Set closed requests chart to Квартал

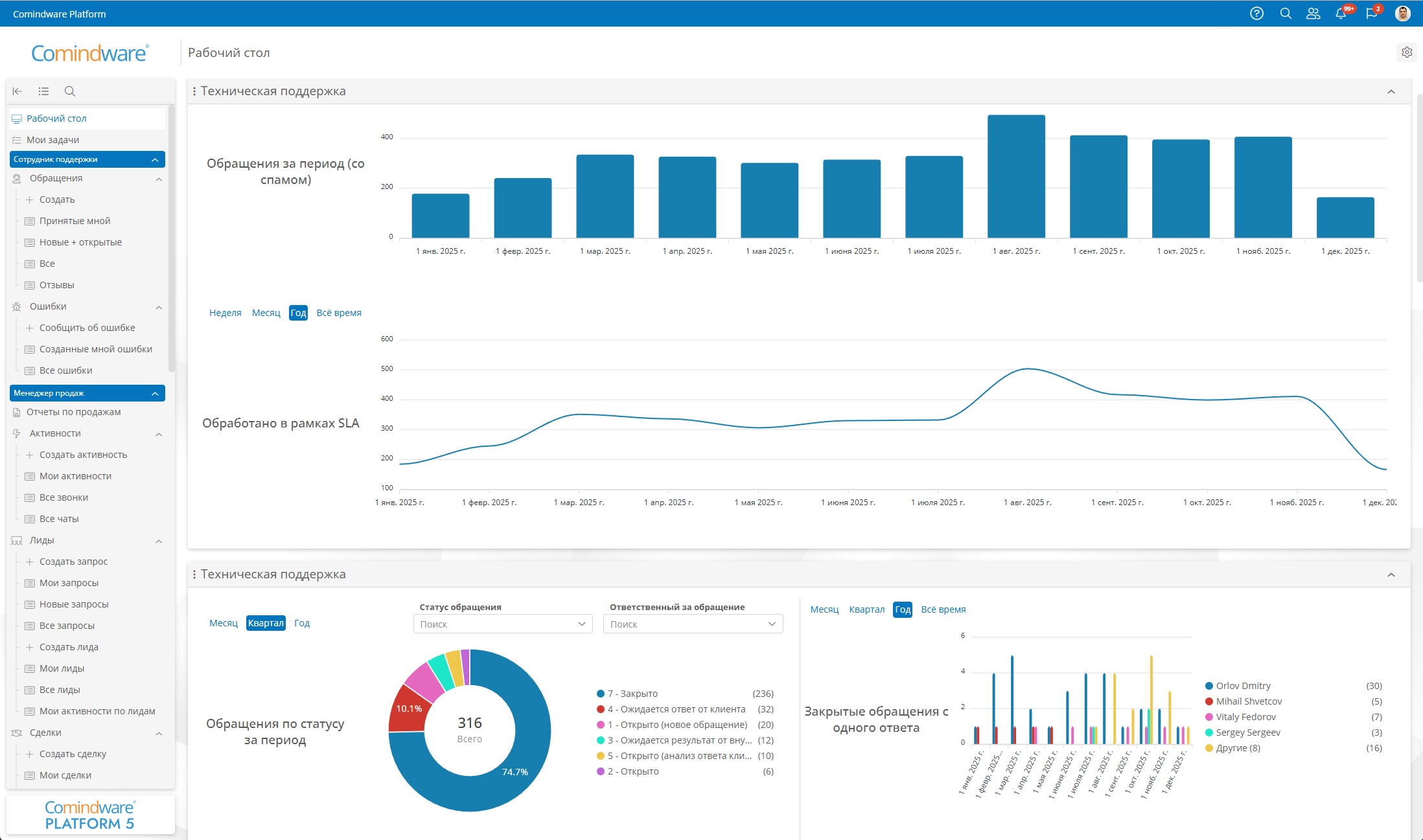click(x=866, y=609)
